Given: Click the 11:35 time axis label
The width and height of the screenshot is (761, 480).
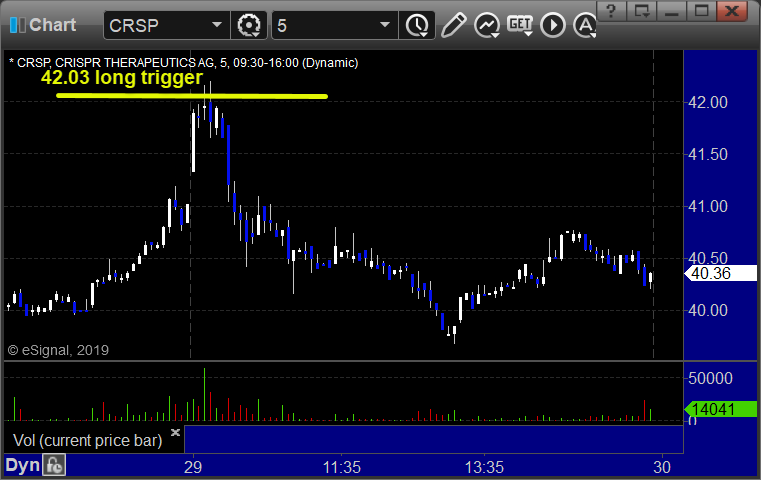Looking at the screenshot, I should point(342,467).
